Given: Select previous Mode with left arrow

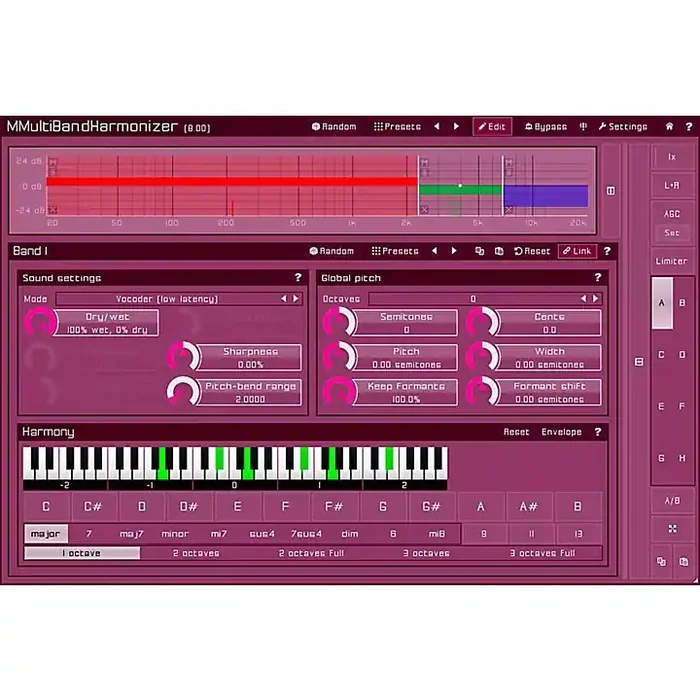Looking at the screenshot, I should (283, 299).
